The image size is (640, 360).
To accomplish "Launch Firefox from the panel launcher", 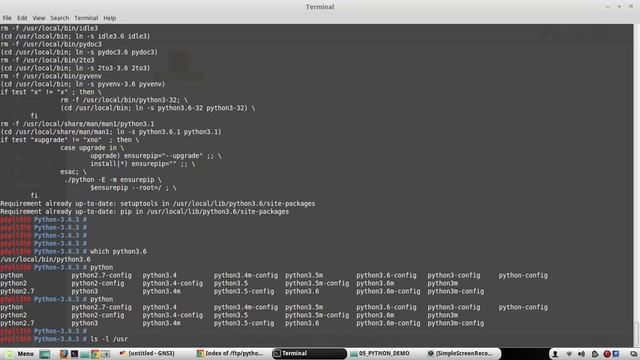I will click(x=64, y=354).
